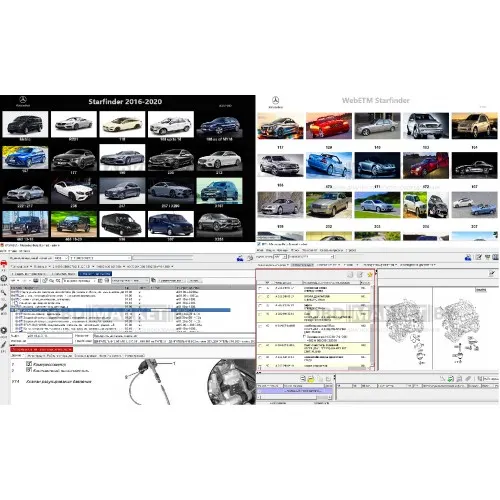Click the steering wheel icon in WIS sidebar
This screenshot has height=500, width=500.
click(x=4, y=278)
